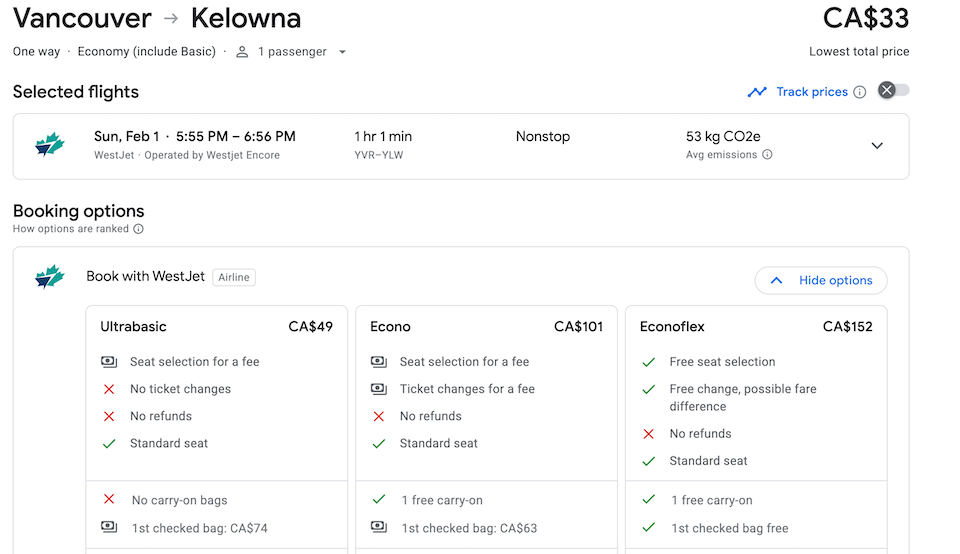Click the WestJet logo beside Book with WestJet
The width and height of the screenshot is (960, 554).
click(x=49, y=277)
